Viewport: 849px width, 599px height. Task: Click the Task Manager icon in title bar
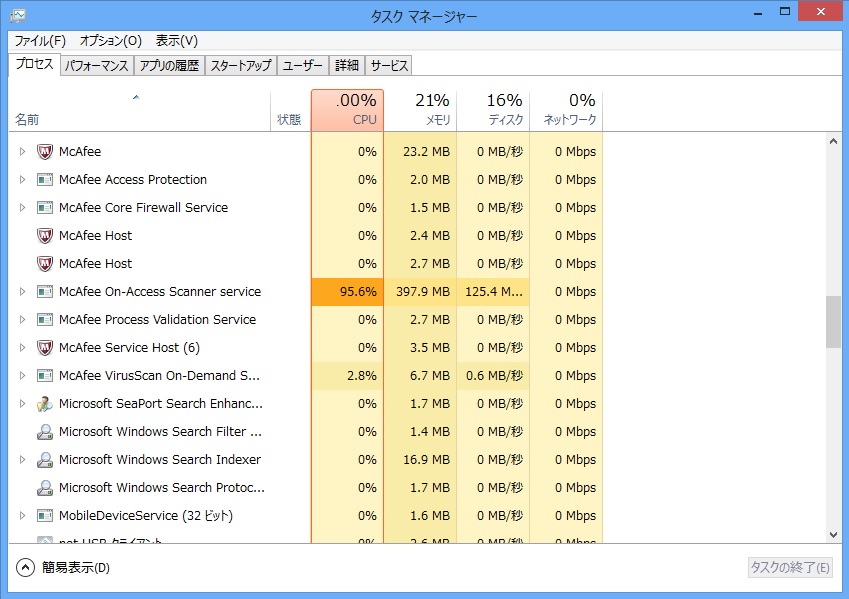pos(18,16)
